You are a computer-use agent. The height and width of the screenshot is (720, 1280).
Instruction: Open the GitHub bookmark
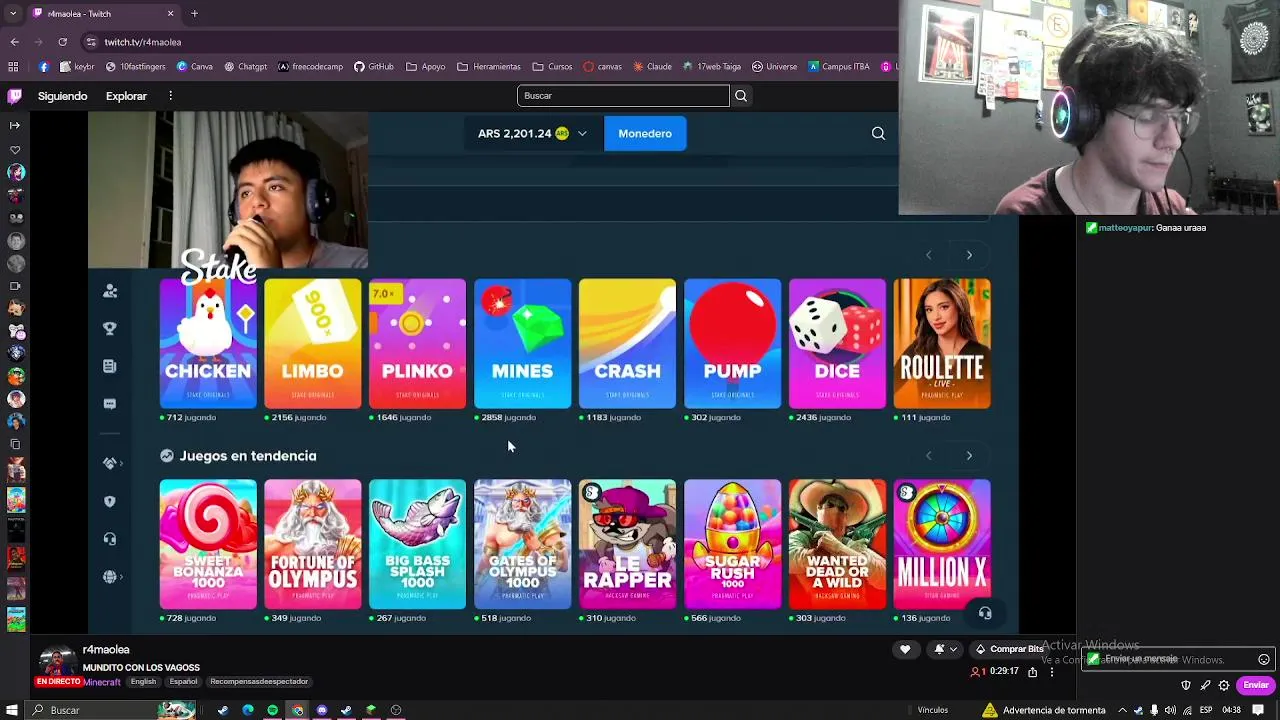coord(374,67)
